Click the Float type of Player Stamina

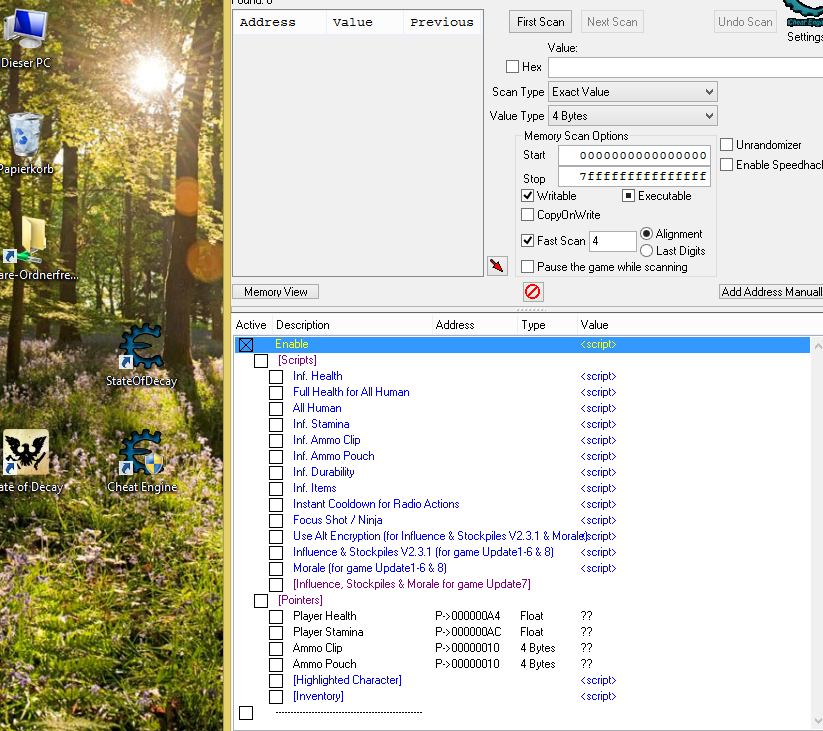(531, 632)
